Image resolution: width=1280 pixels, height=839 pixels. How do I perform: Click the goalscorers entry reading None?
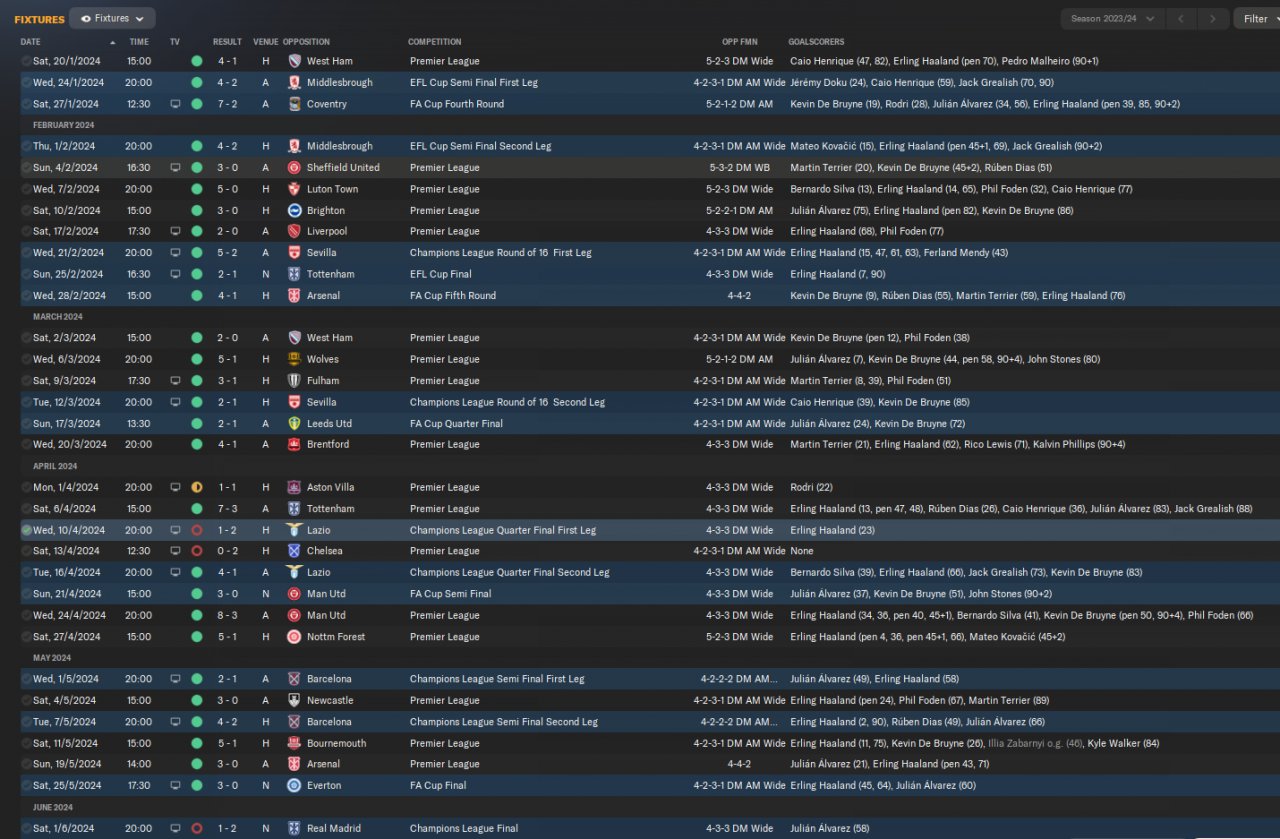[802, 551]
